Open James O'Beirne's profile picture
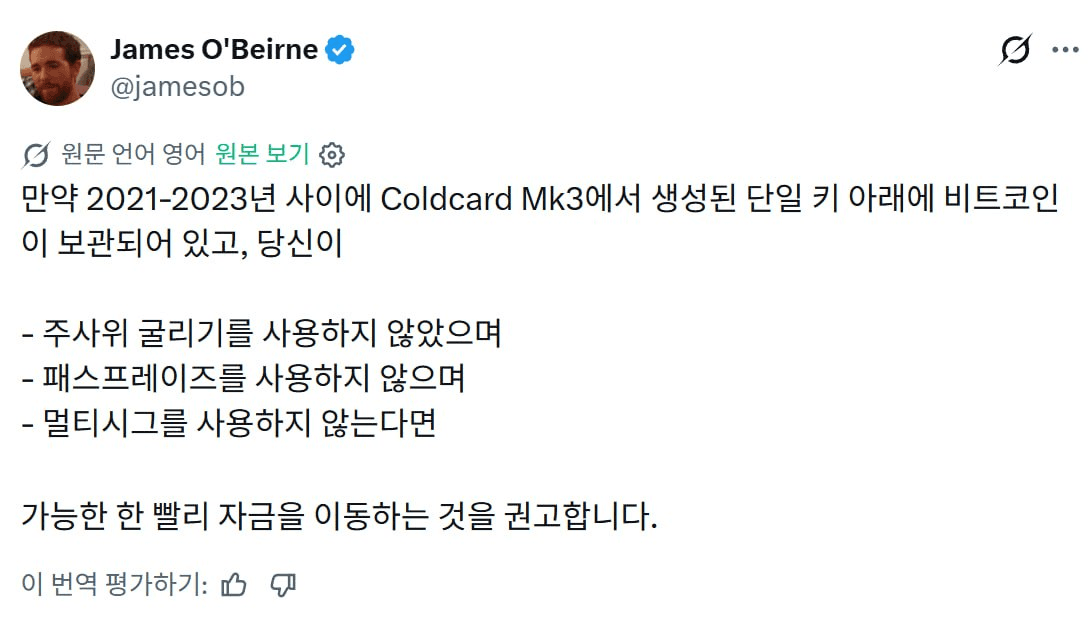 pos(57,68)
